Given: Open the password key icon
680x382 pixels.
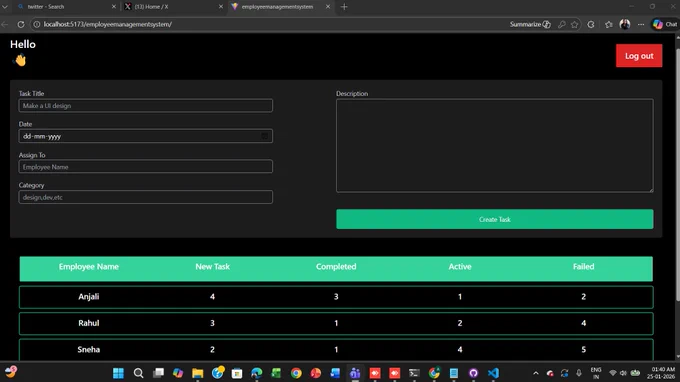Looking at the screenshot, I should (x=562, y=24).
